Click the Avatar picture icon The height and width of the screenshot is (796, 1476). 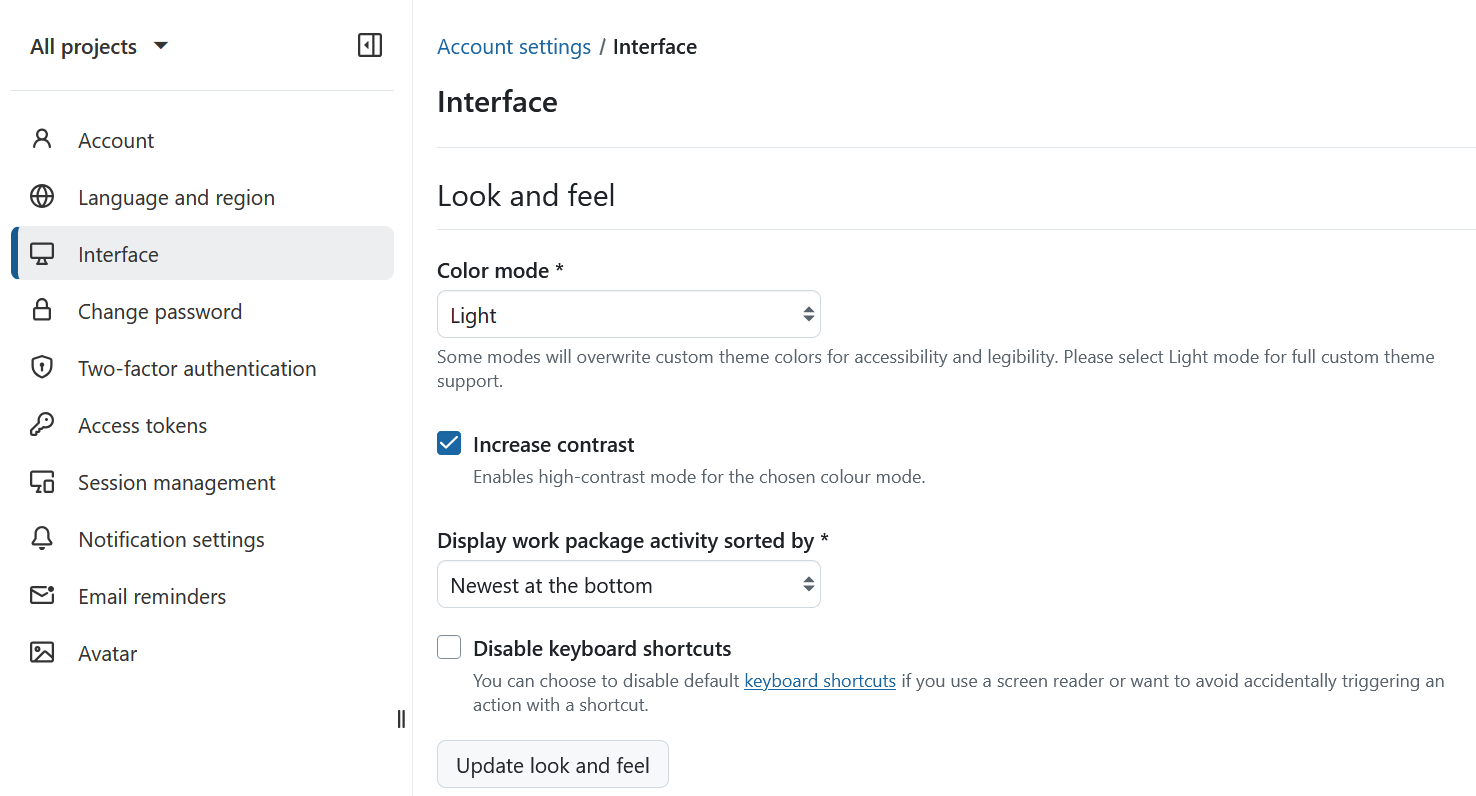41,653
